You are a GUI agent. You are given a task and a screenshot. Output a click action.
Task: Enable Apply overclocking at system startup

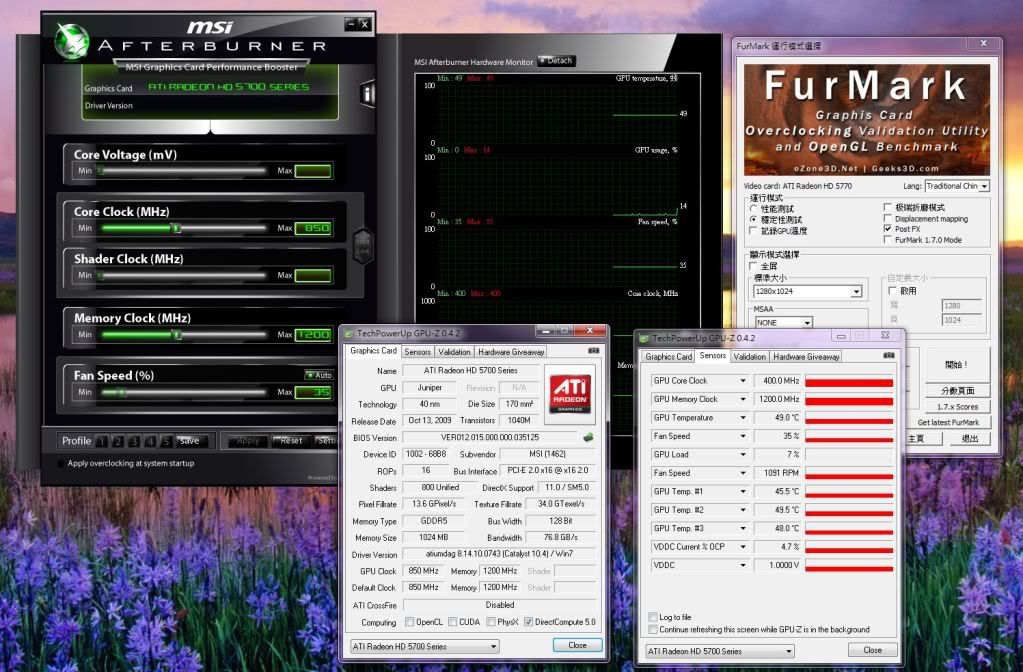coord(61,464)
